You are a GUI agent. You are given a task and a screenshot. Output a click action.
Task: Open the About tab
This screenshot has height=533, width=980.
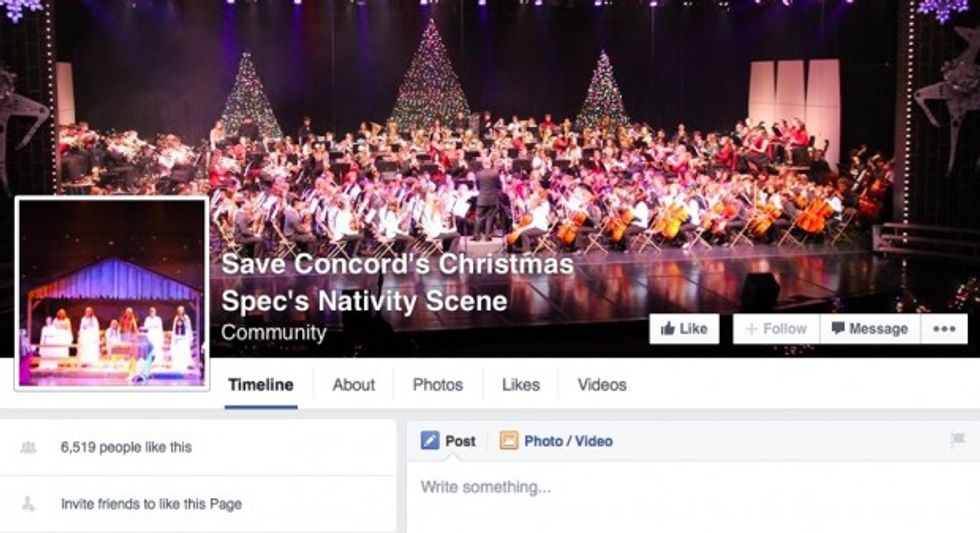(353, 385)
